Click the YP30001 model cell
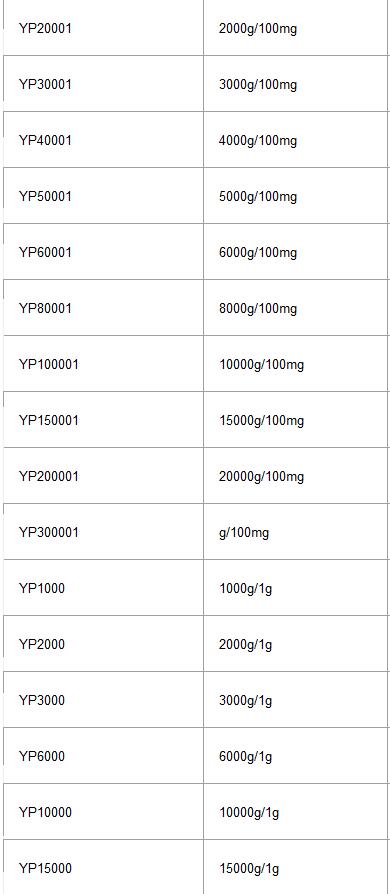This screenshot has height=894, width=390. point(103,84)
